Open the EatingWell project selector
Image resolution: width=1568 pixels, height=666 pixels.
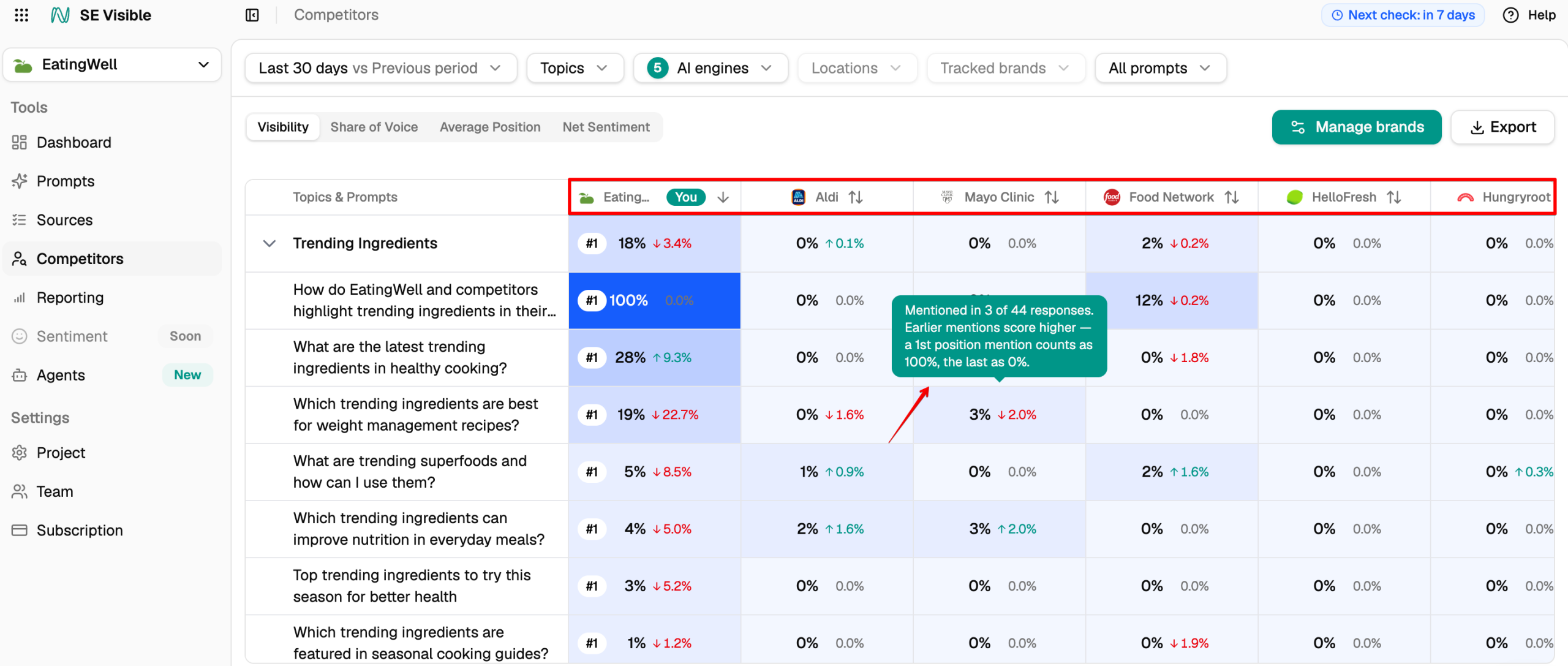[112, 64]
